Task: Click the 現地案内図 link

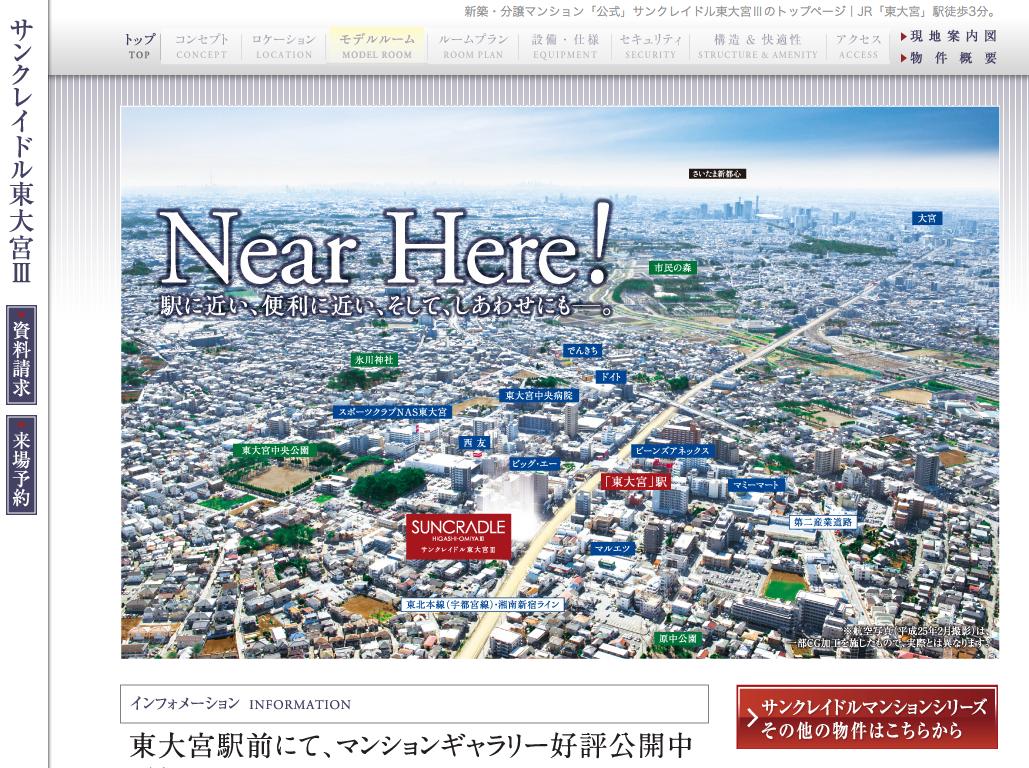Action: coord(948,37)
